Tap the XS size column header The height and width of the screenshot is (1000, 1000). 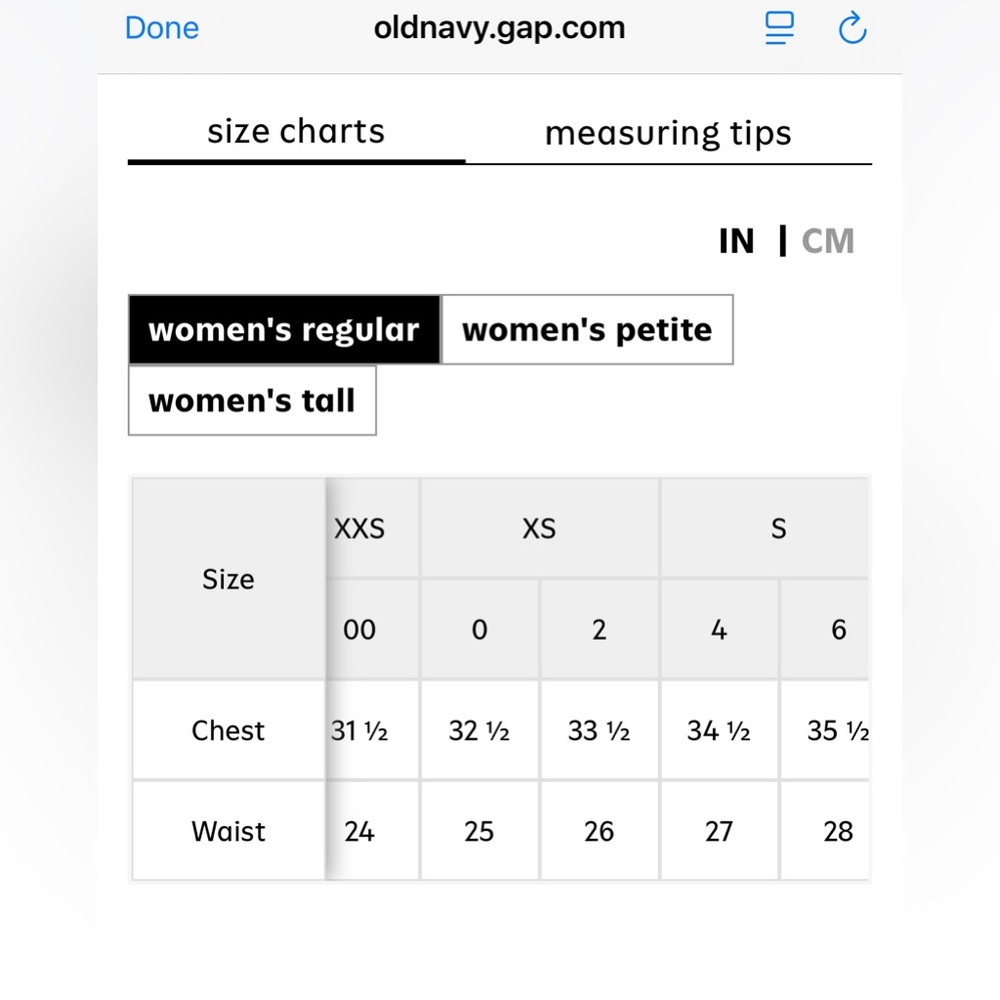tap(540, 529)
